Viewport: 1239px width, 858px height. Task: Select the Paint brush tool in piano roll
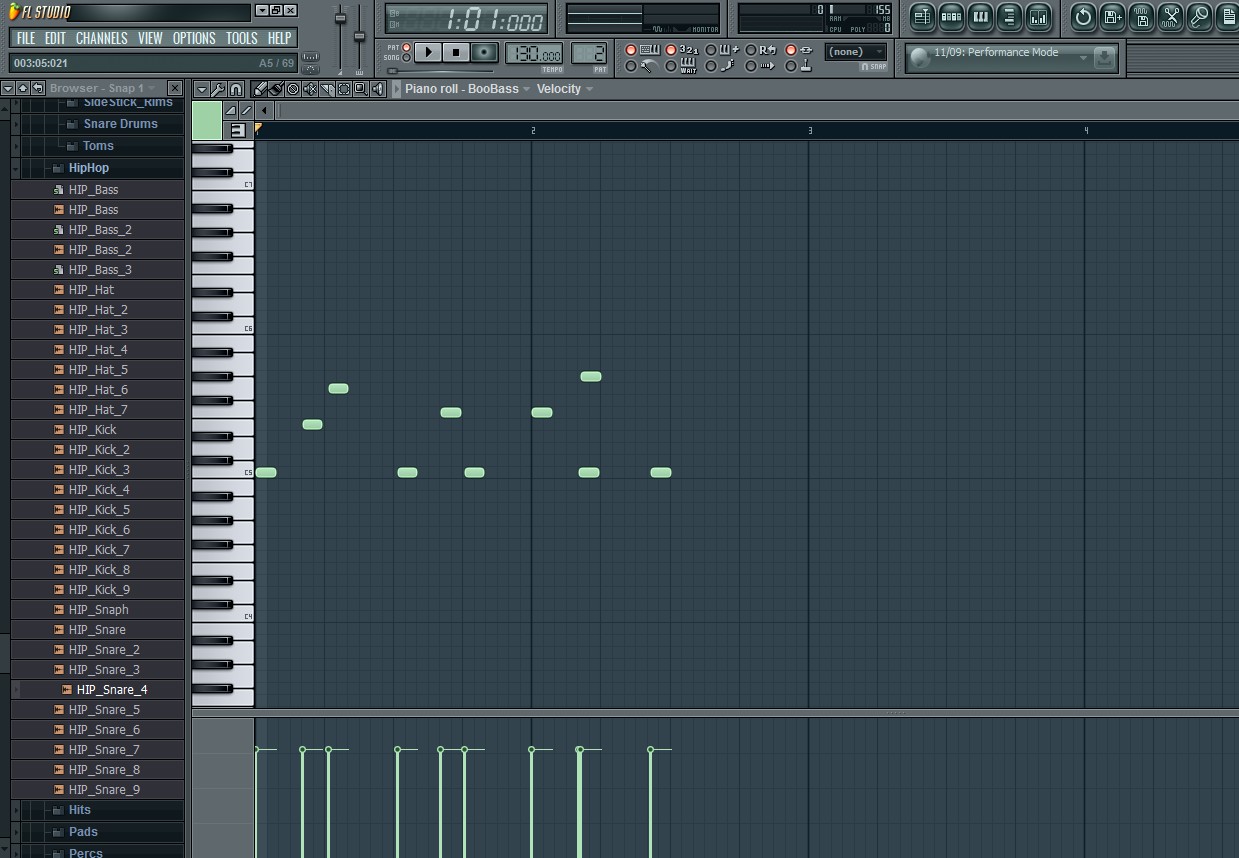click(x=276, y=89)
